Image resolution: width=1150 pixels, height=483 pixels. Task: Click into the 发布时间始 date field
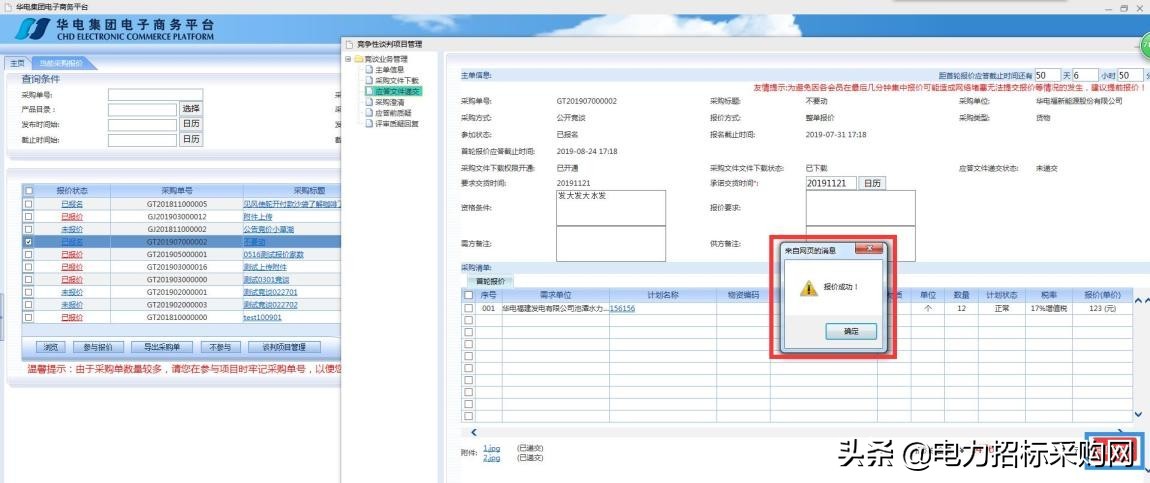(142, 125)
